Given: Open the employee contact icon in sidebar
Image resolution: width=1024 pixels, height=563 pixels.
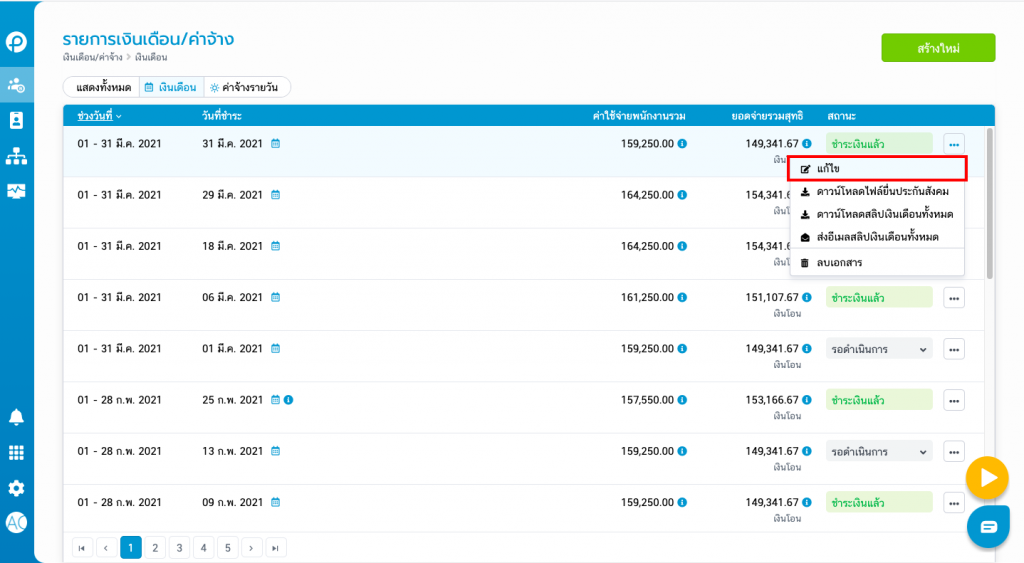Looking at the screenshot, I should point(16,120).
